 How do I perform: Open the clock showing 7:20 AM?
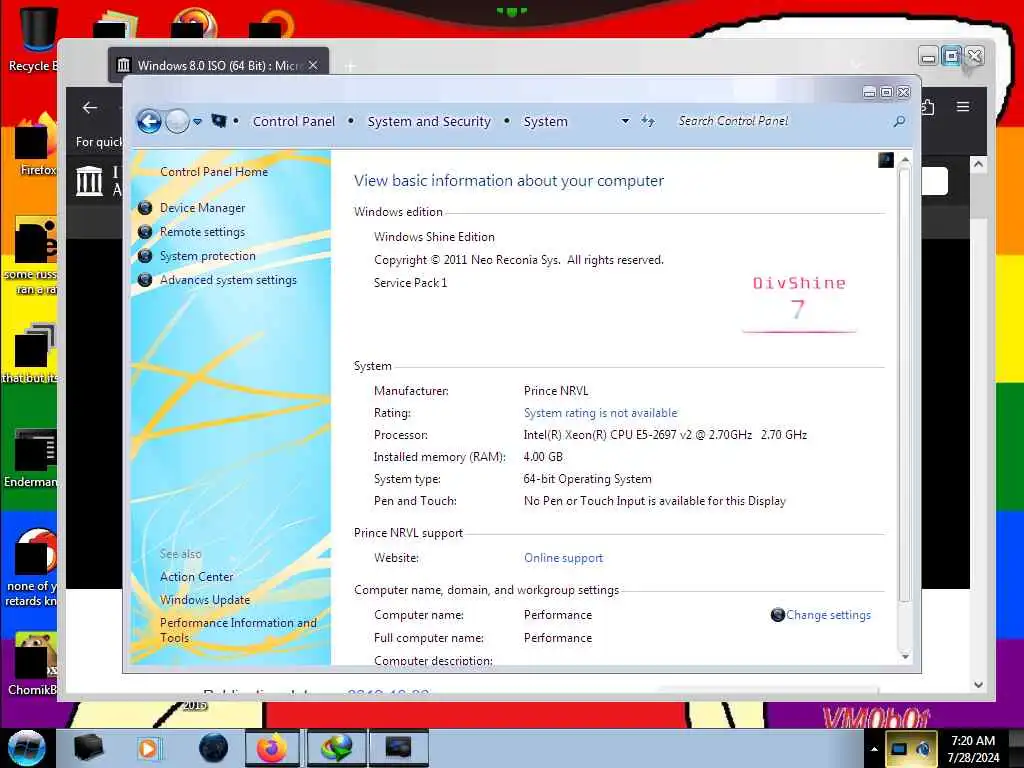[974, 749]
